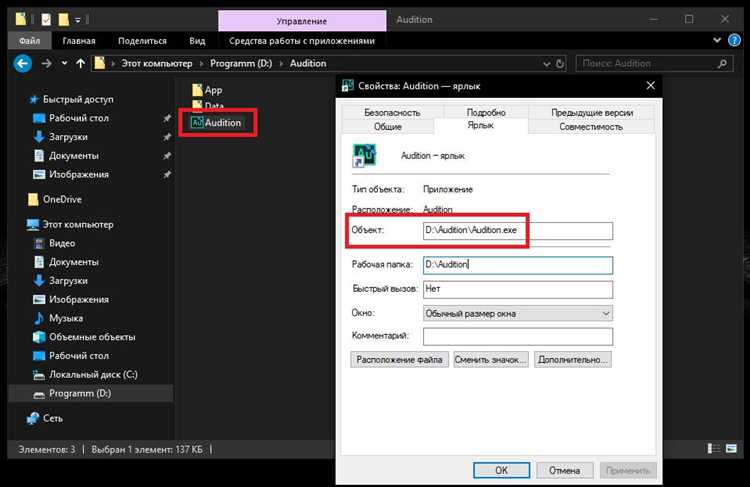Screen dimensions: 750x487
Task: Click the Back arrow navigation icon
Action: (x=22, y=63)
